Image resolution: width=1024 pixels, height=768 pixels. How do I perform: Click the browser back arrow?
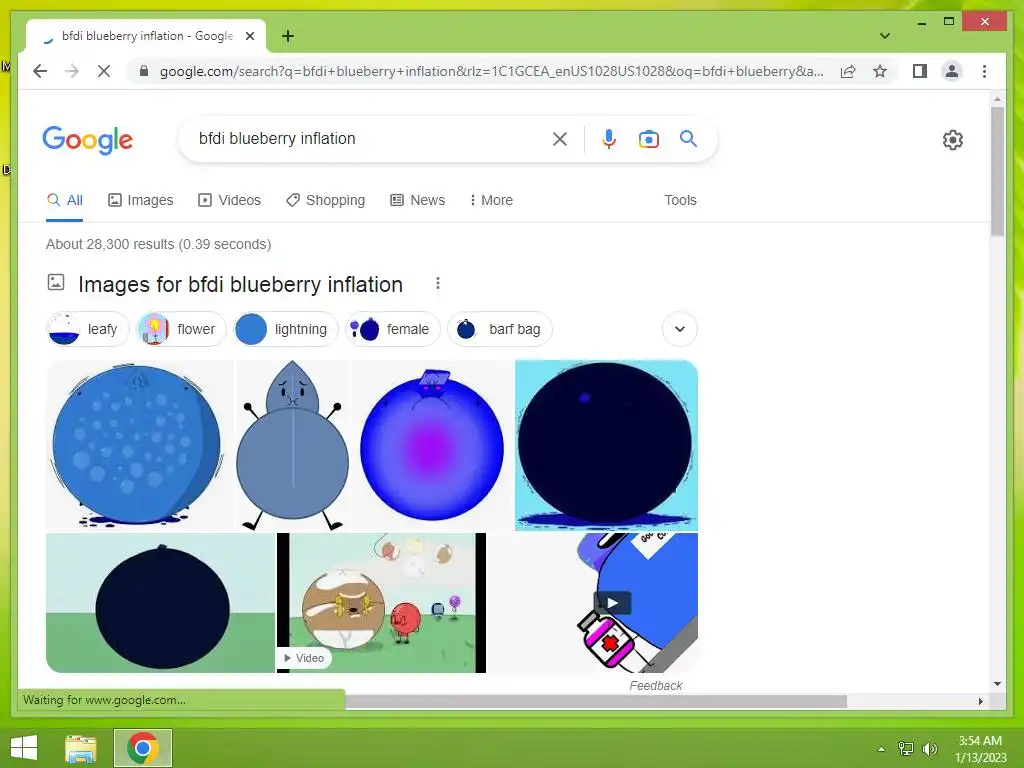point(40,71)
